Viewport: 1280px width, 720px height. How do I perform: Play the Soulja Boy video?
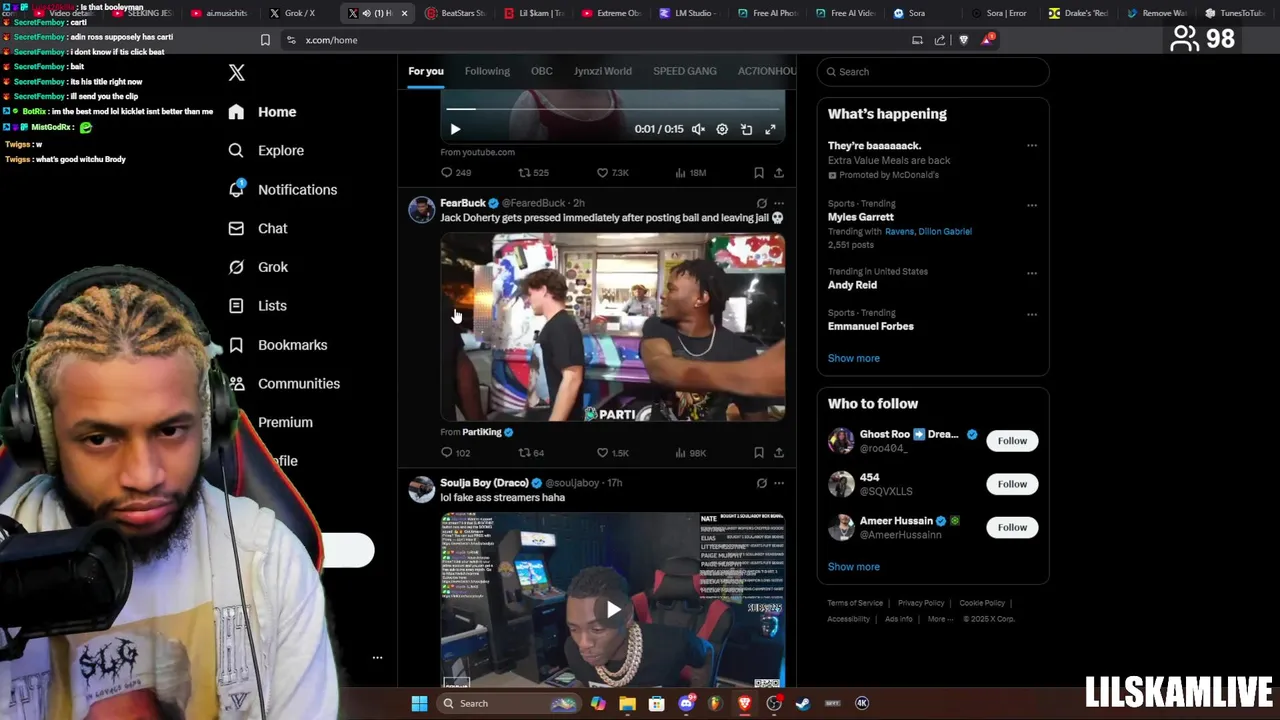(x=612, y=610)
